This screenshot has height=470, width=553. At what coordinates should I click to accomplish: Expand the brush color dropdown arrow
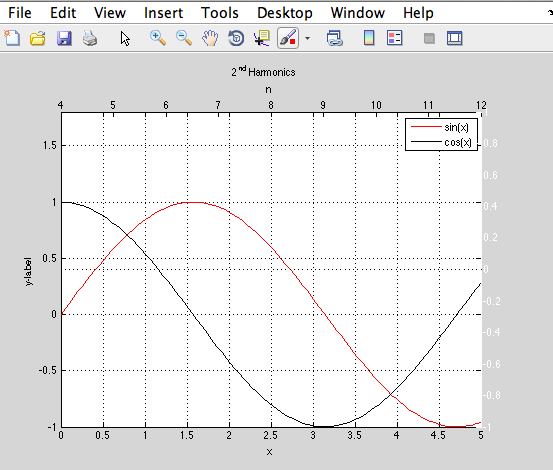click(308, 38)
